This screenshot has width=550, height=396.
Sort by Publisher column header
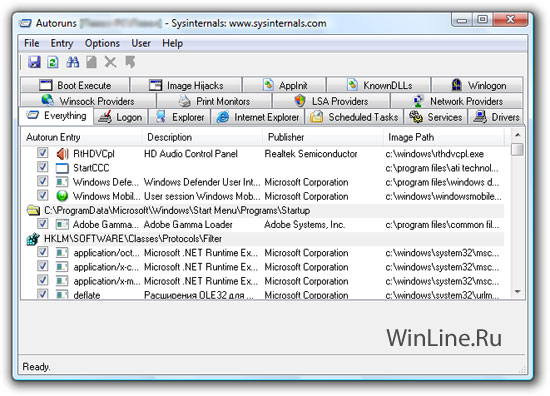click(323, 137)
